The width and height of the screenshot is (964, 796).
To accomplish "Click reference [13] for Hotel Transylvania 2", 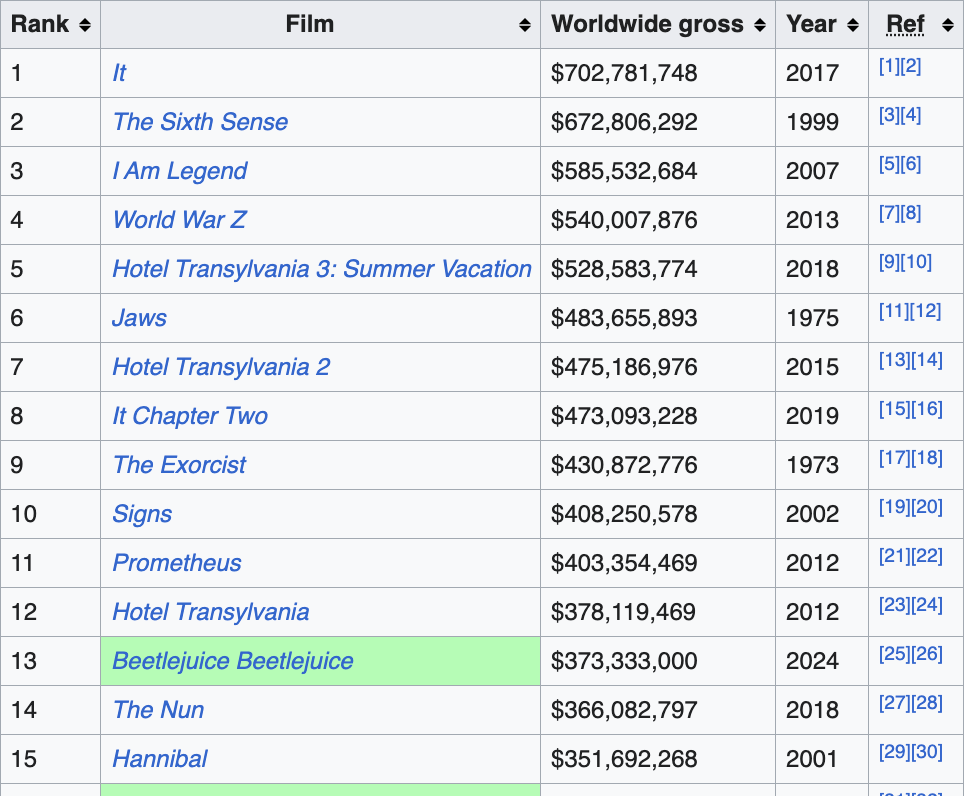I will pos(895,360).
